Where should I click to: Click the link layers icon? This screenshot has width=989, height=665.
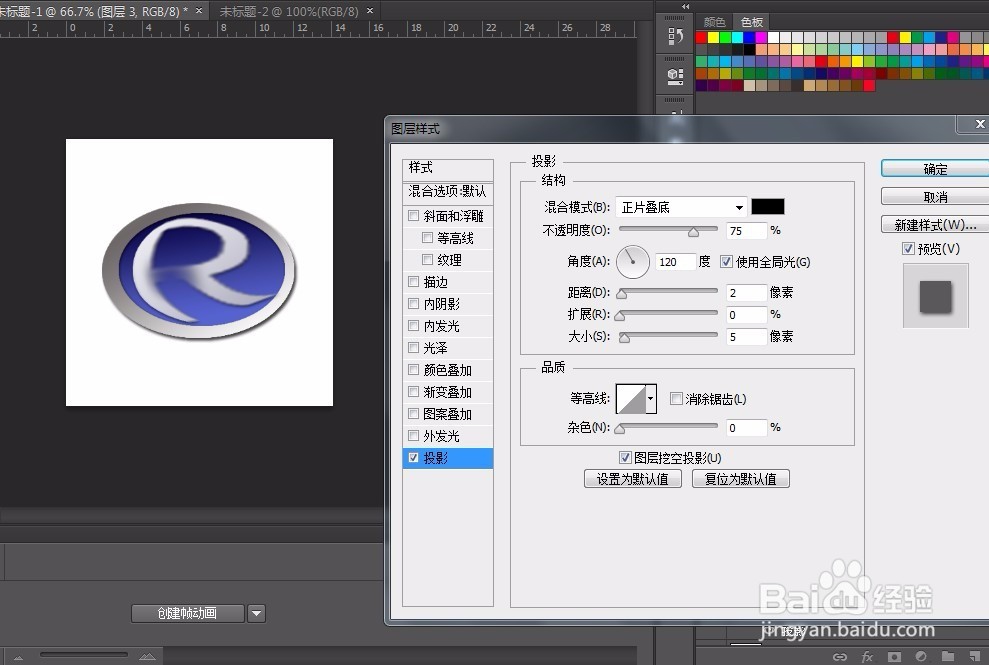coord(840,657)
